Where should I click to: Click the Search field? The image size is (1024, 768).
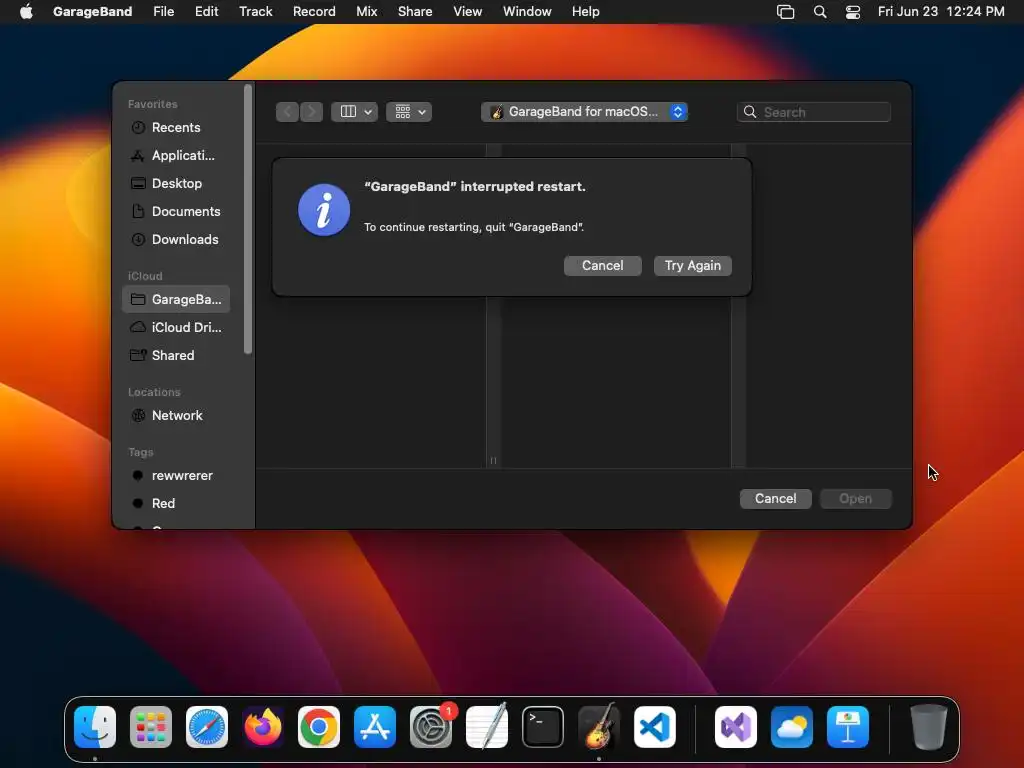[814, 112]
